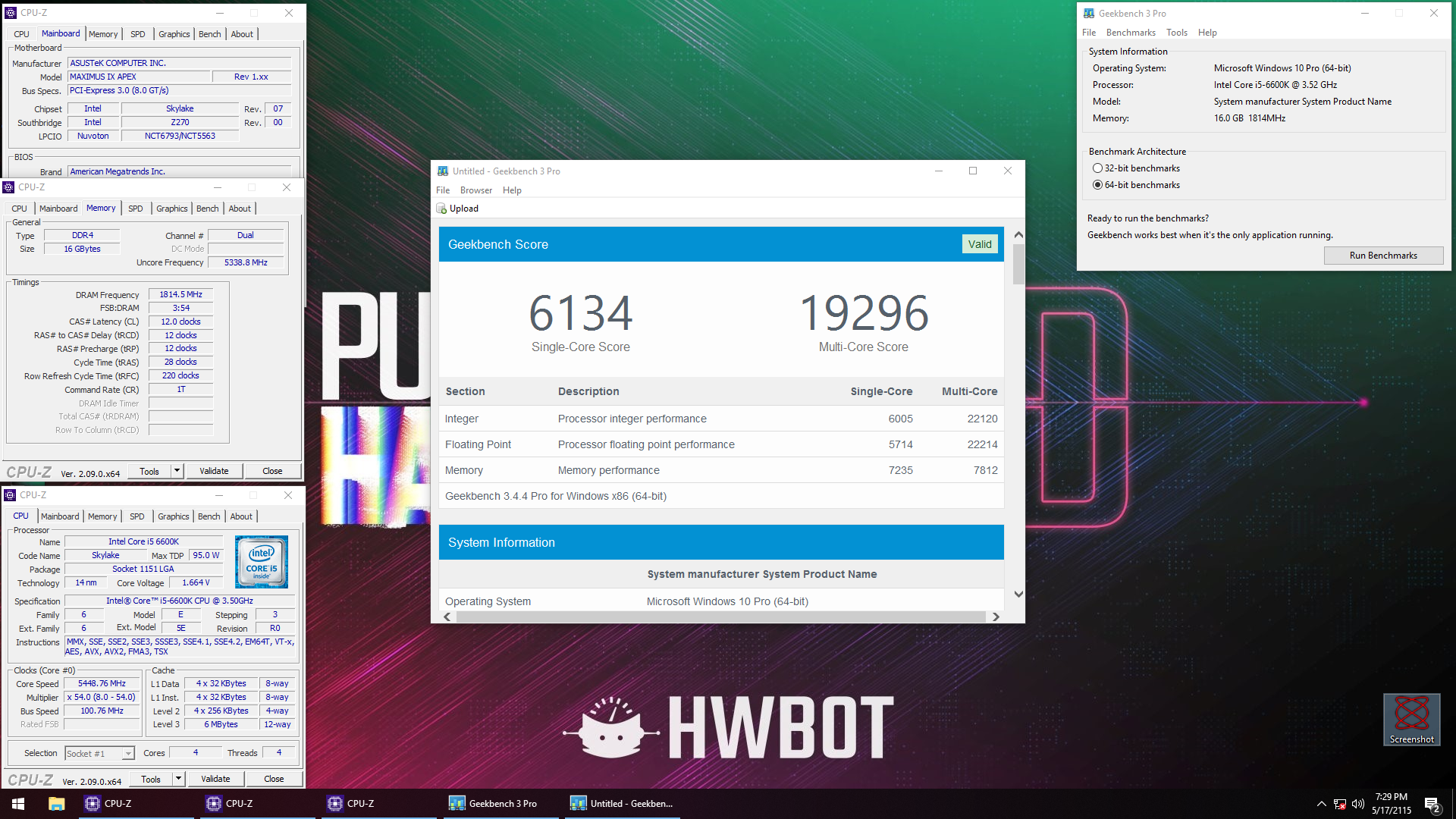
Task: Click Single-Core score 6134
Action: (x=581, y=312)
